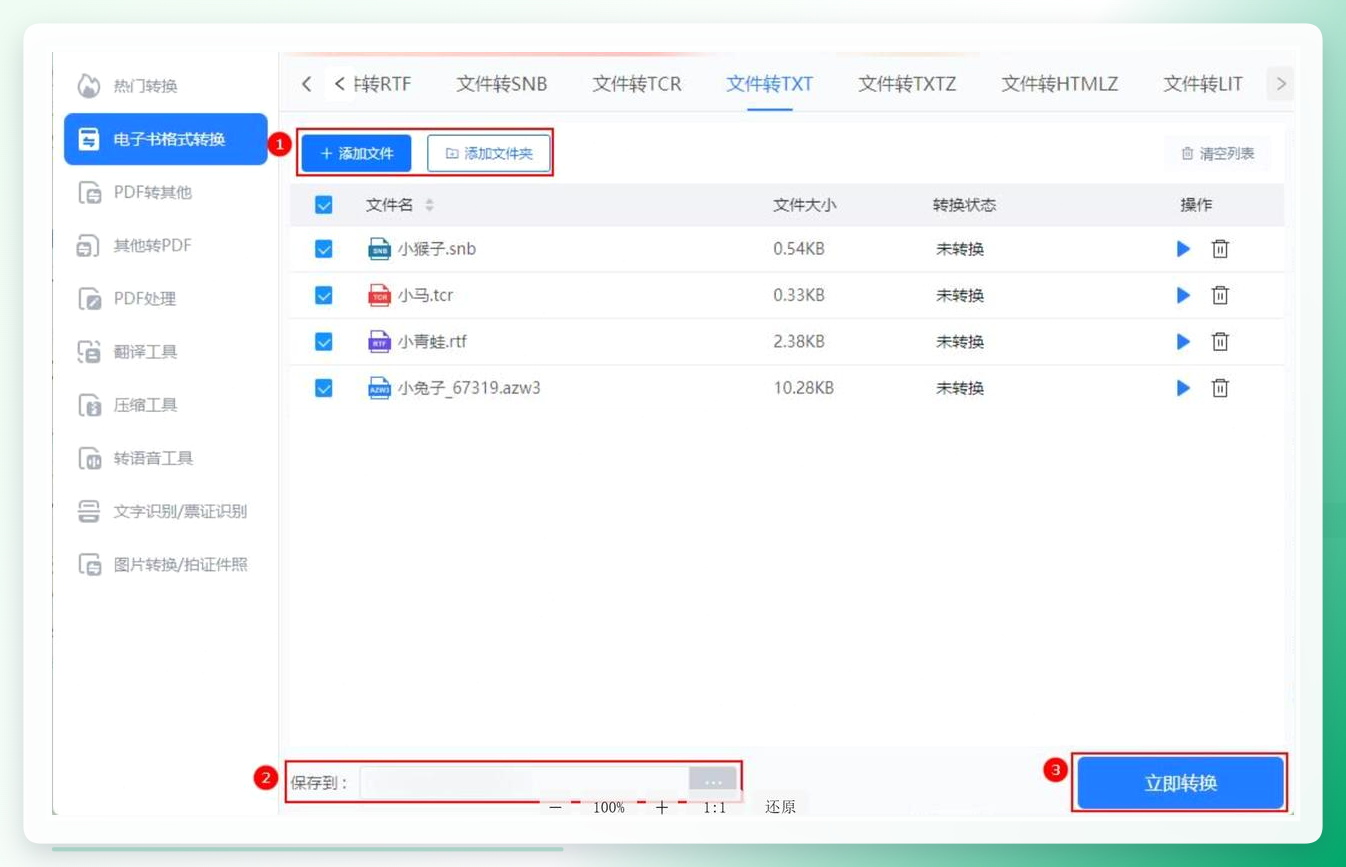Click the 添加文件夹 button
Screen dimensions: 1346x867
tap(489, 153)
